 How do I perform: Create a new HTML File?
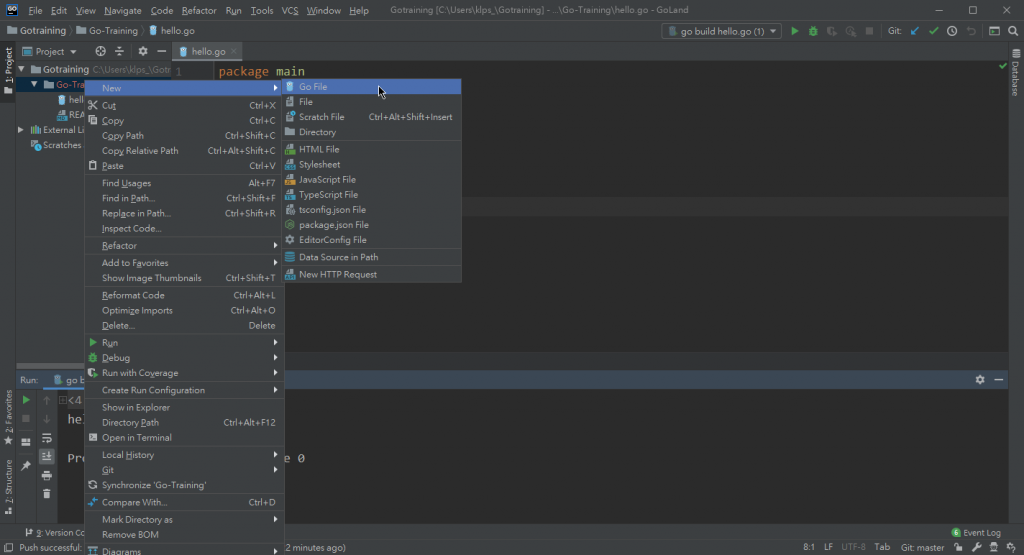(372, 149)
